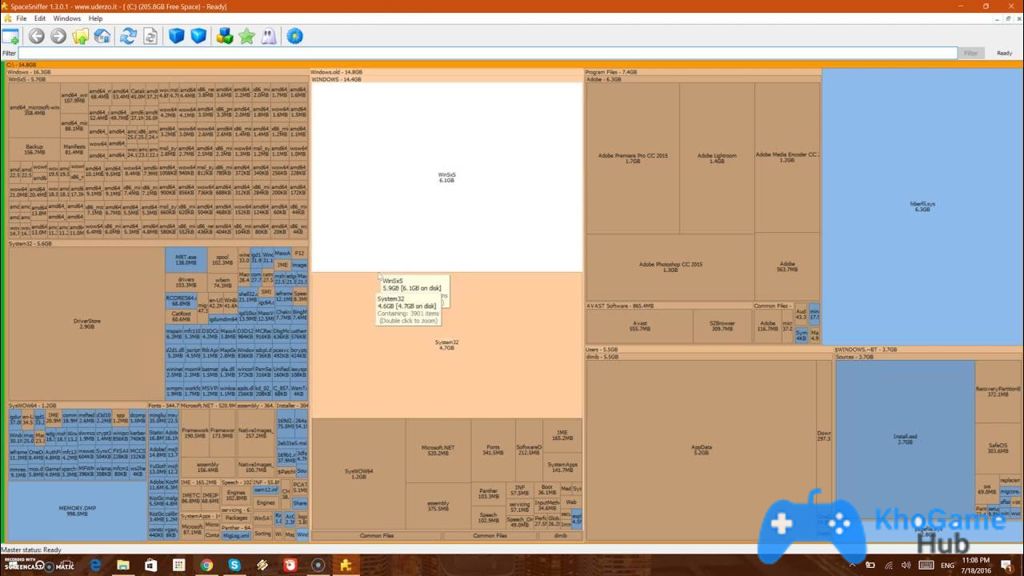
Task: Select the Adobe Premiere Pro CC 2015 block
Action: (632, 157)
